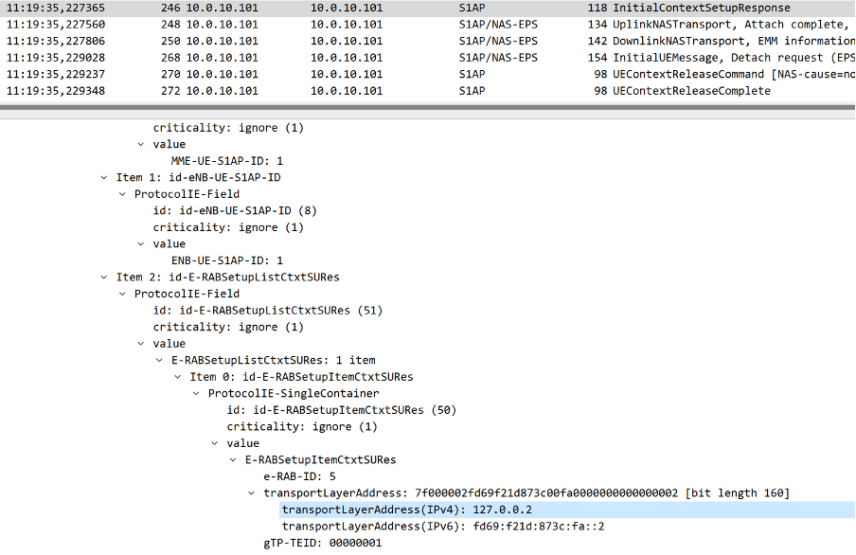856x555 pixels.
Task: Collapse Item 2: id-E-RABSetupListCtxtSURes node
Action: (x=105, y=277)
